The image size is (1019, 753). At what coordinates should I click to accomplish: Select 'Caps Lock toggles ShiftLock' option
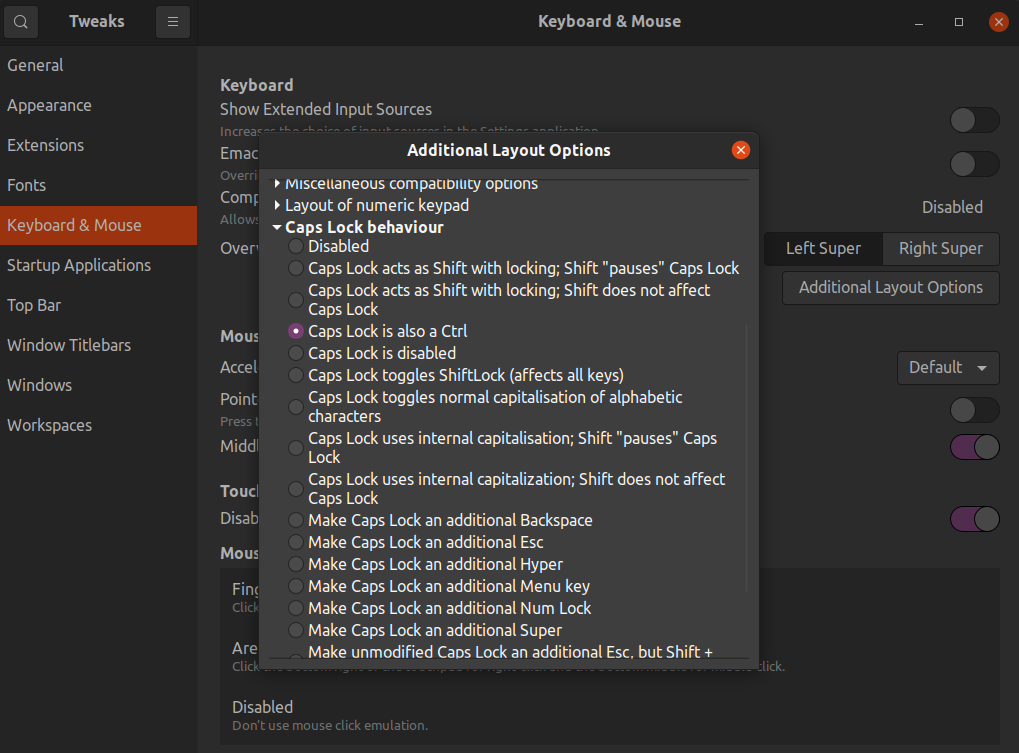[296, 375]
